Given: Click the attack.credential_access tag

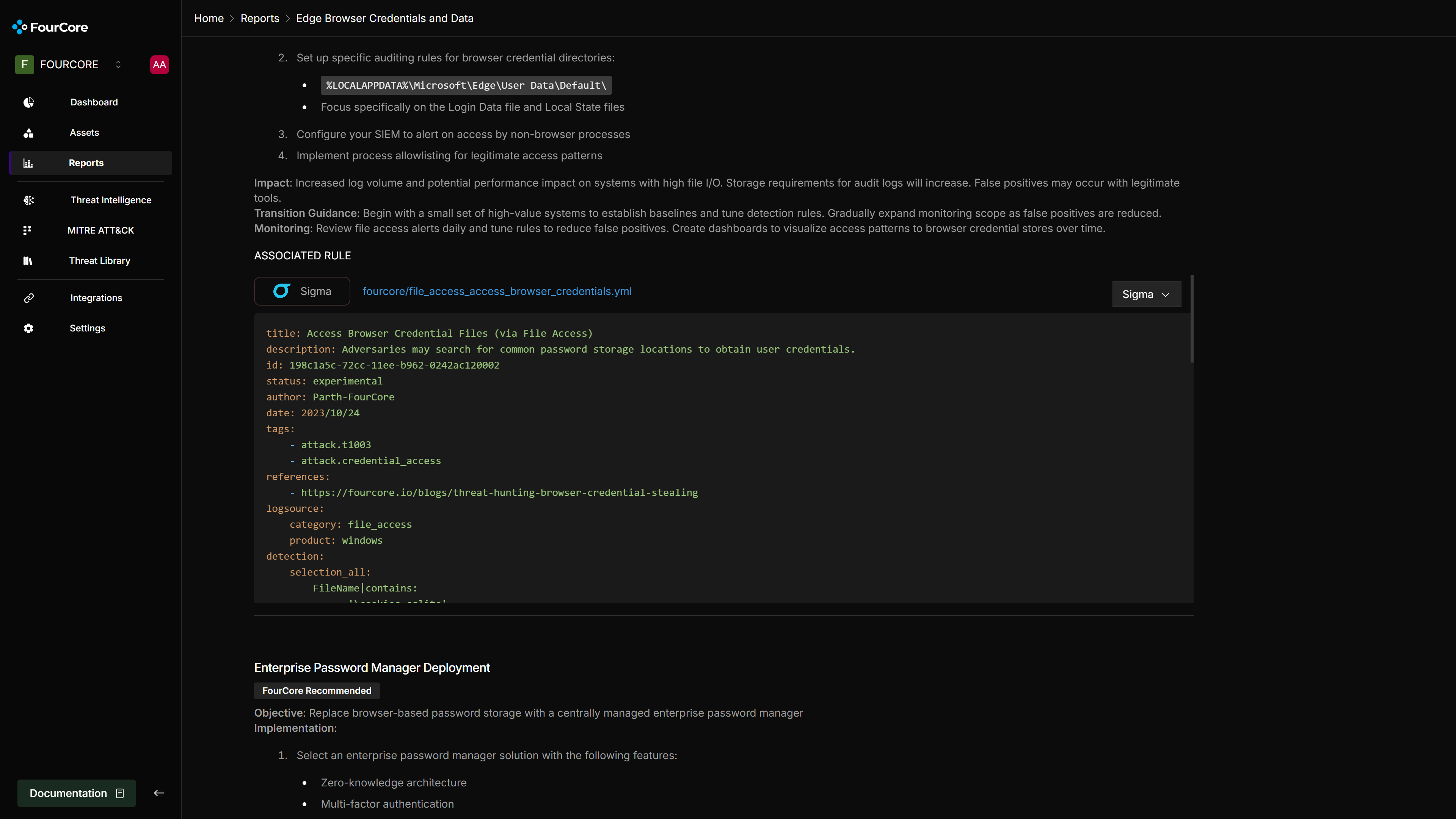Looking at the screenshot, I should click(371, 461).
